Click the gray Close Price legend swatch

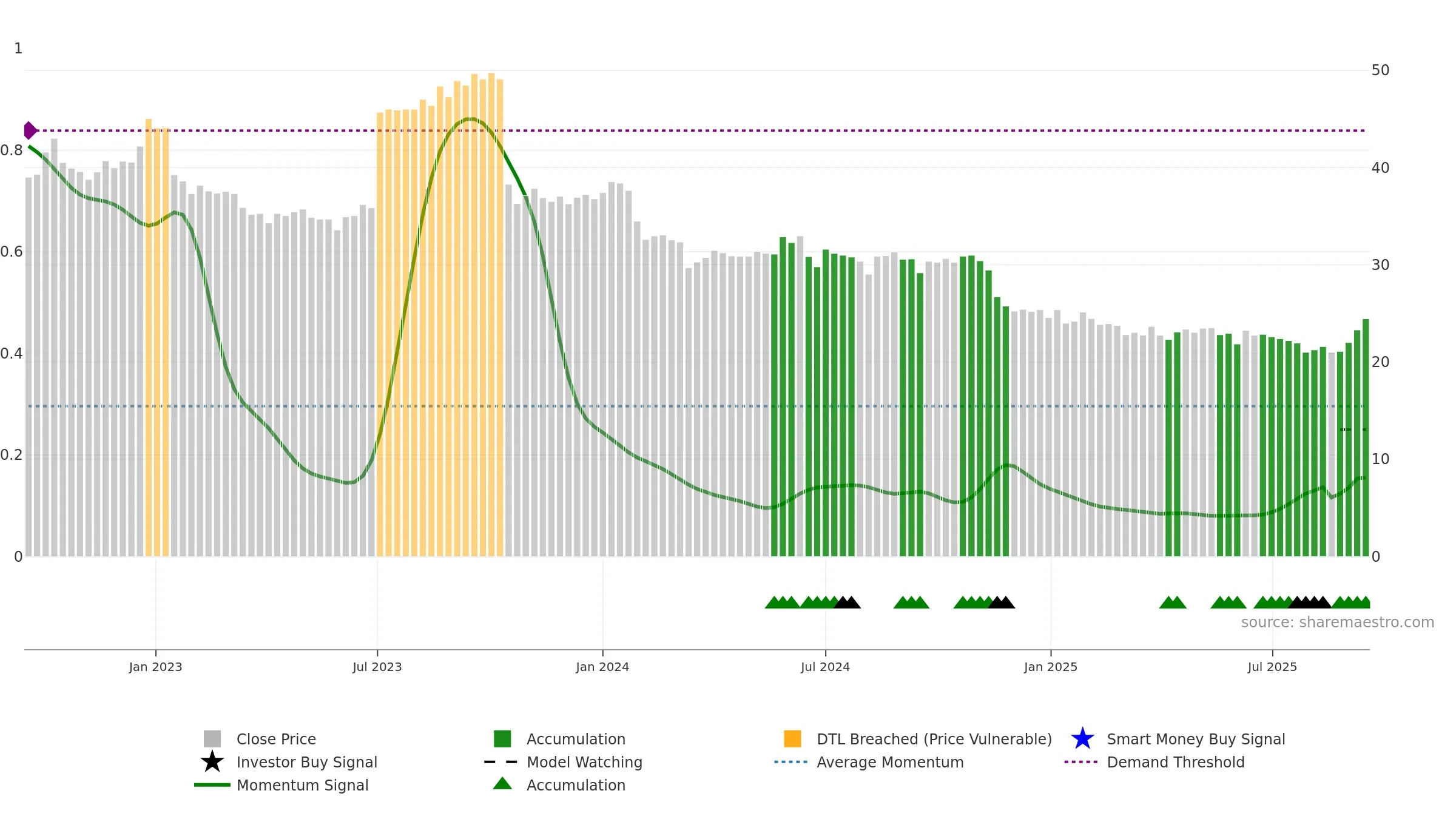tap(212, 739)
